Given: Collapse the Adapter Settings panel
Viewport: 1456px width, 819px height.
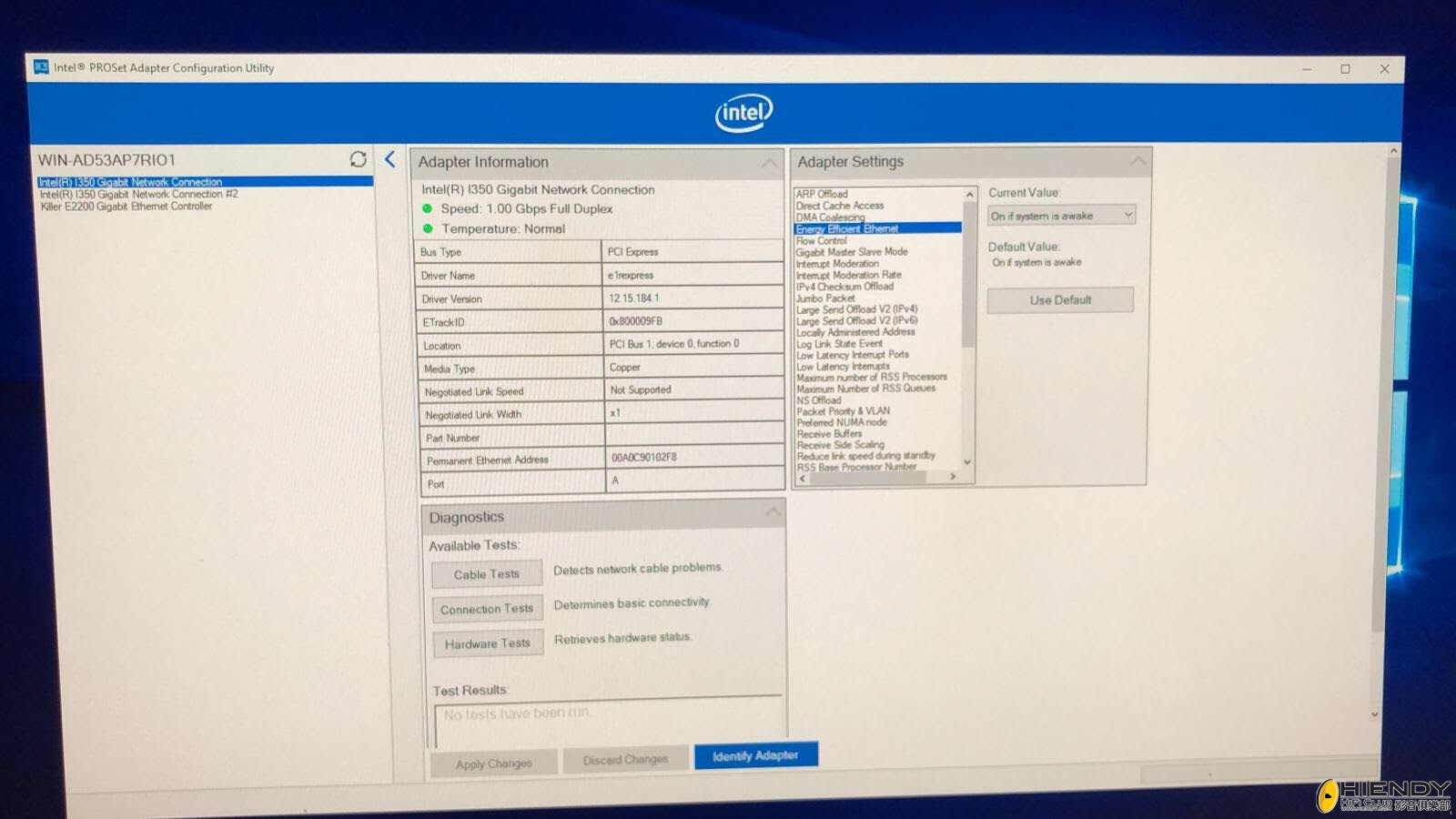Looking at the screenshot, I should pos(1137,161).
